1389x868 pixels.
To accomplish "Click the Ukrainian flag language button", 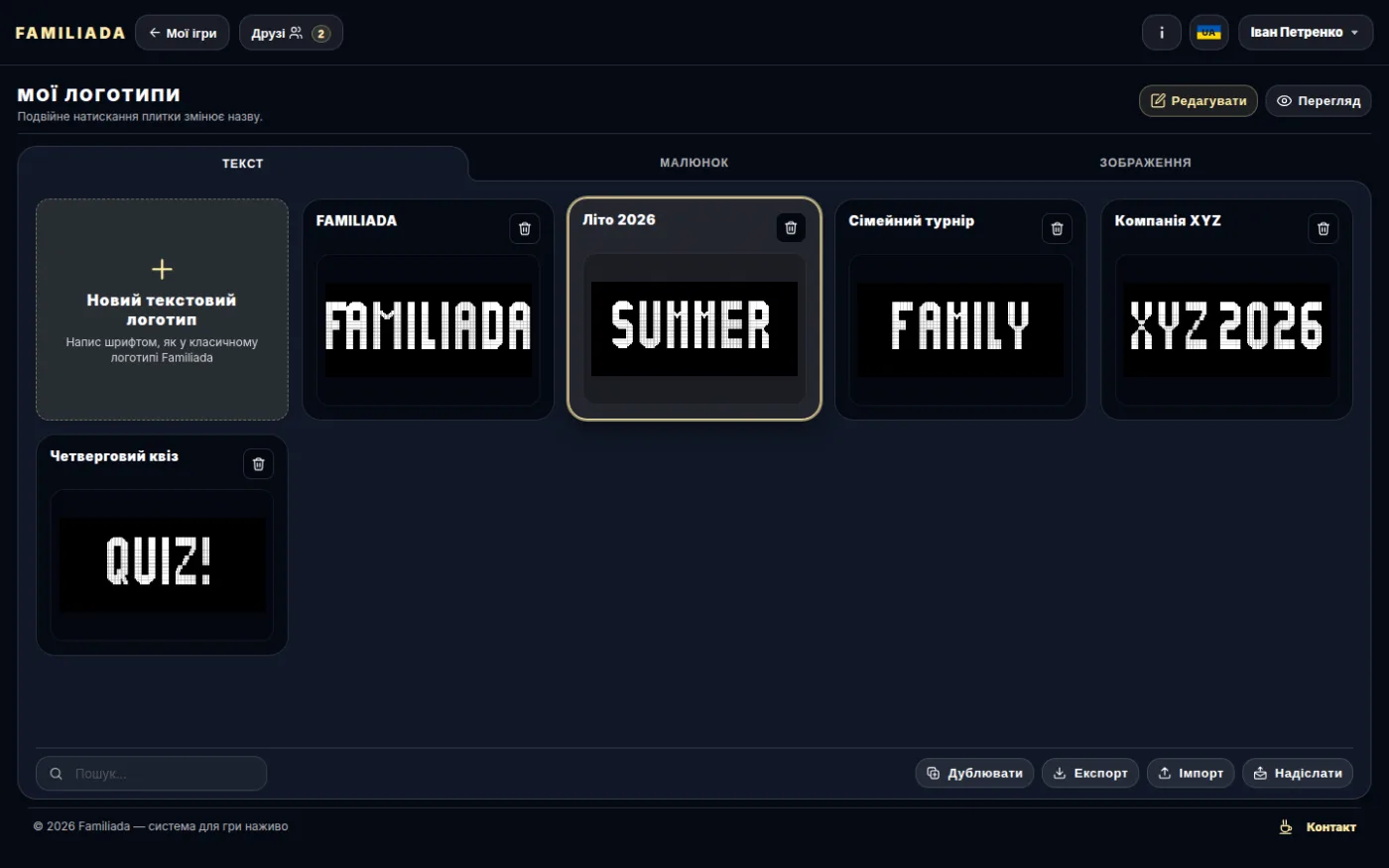I will tap(1208, 33).
